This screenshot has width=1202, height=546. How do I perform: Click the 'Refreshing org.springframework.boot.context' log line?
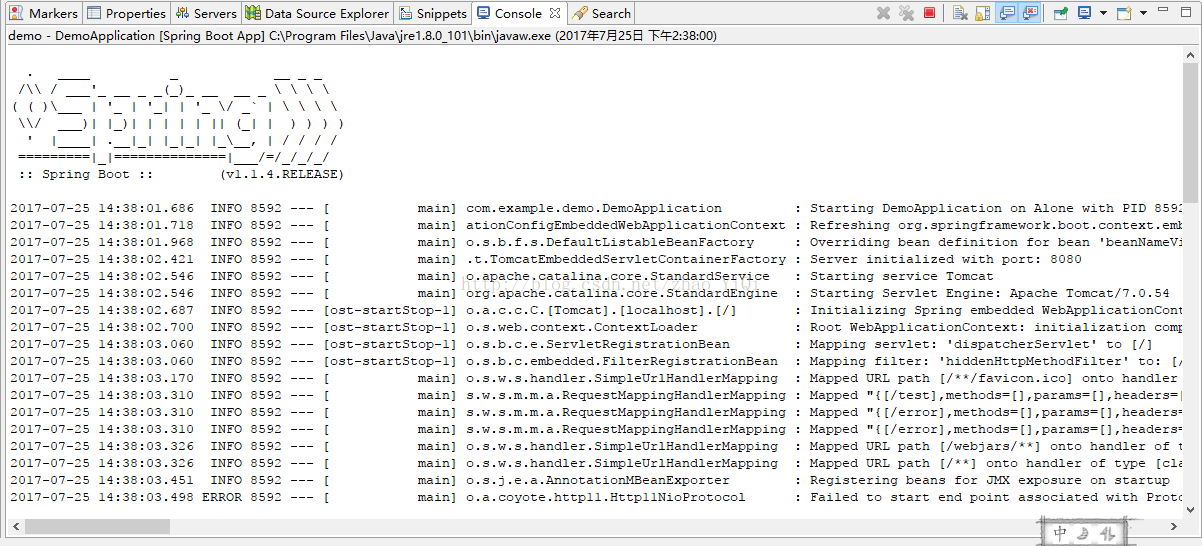point(596,225)
